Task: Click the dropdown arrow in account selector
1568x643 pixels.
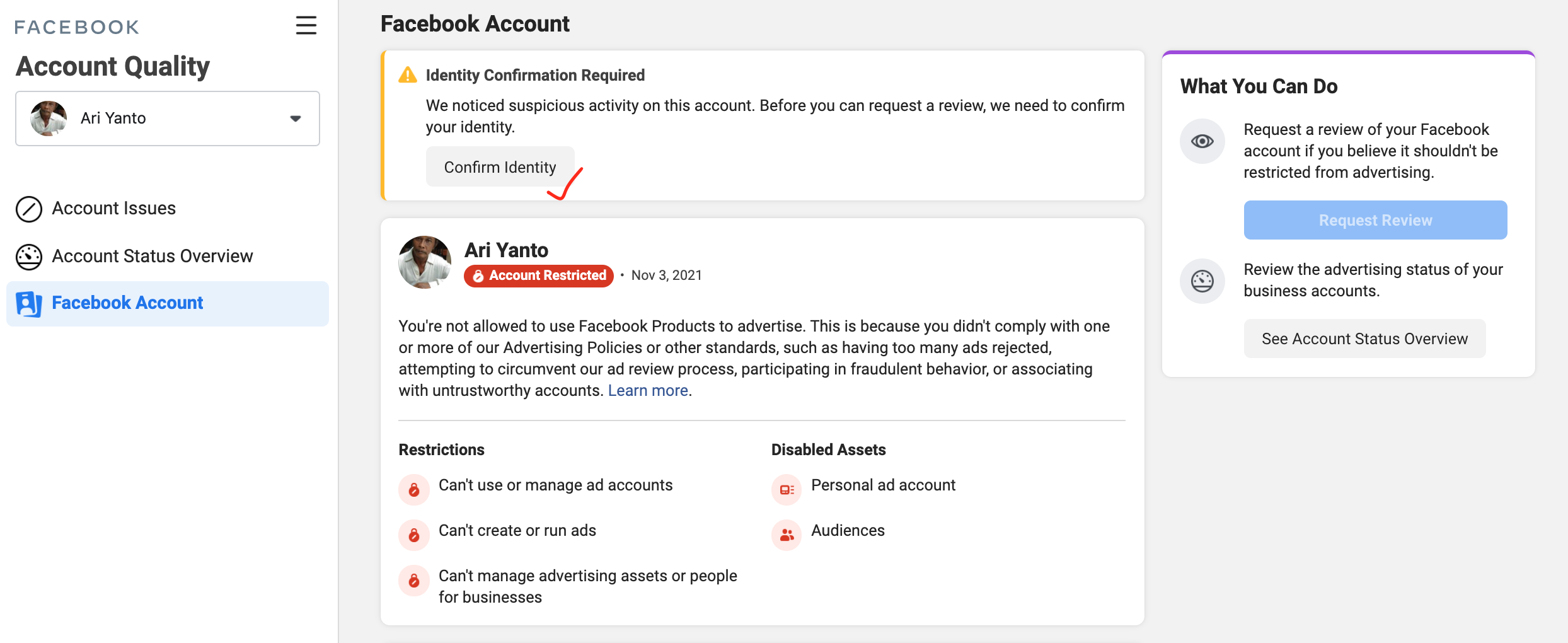Action: click(295, 119)
